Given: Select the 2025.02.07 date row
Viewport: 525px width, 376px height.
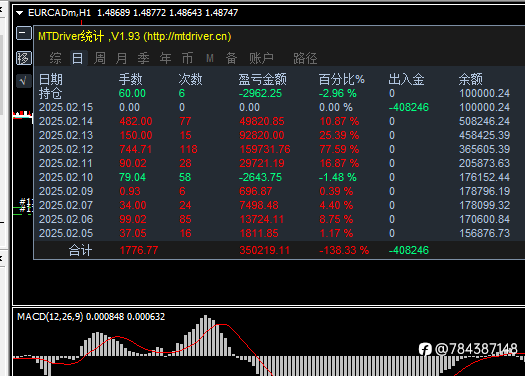Looking at the screenshot, I should point(66,205).
